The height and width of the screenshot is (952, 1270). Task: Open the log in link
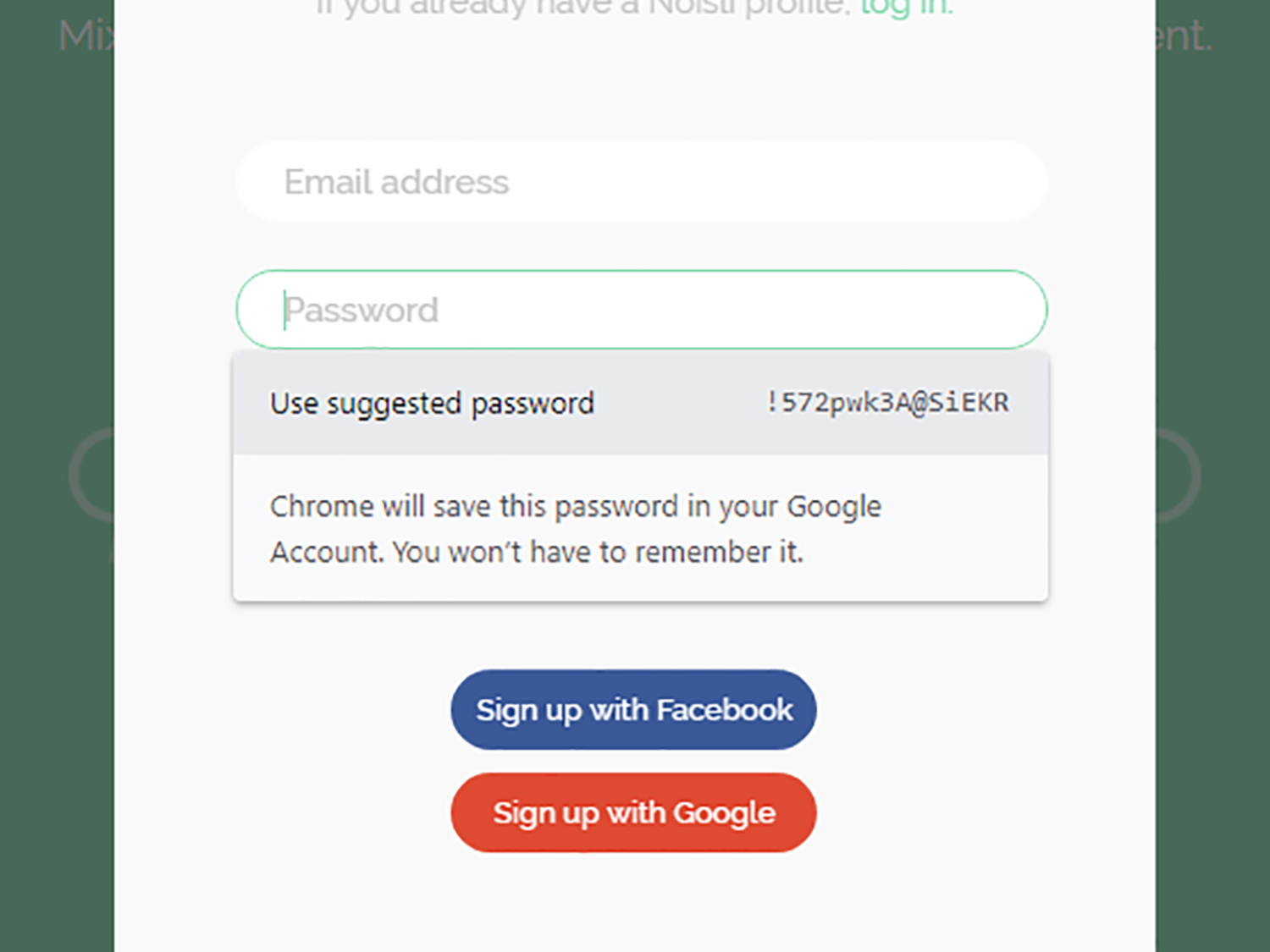tap(906, 8)
